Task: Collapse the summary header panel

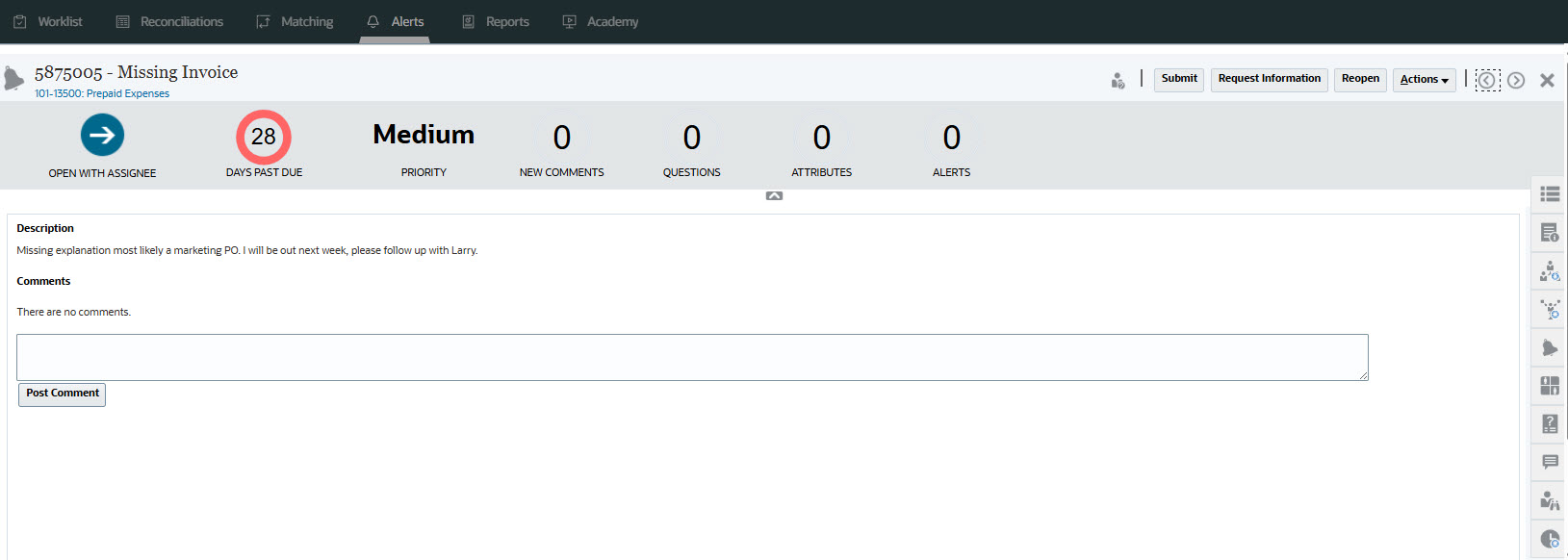Action: point(775,195)
